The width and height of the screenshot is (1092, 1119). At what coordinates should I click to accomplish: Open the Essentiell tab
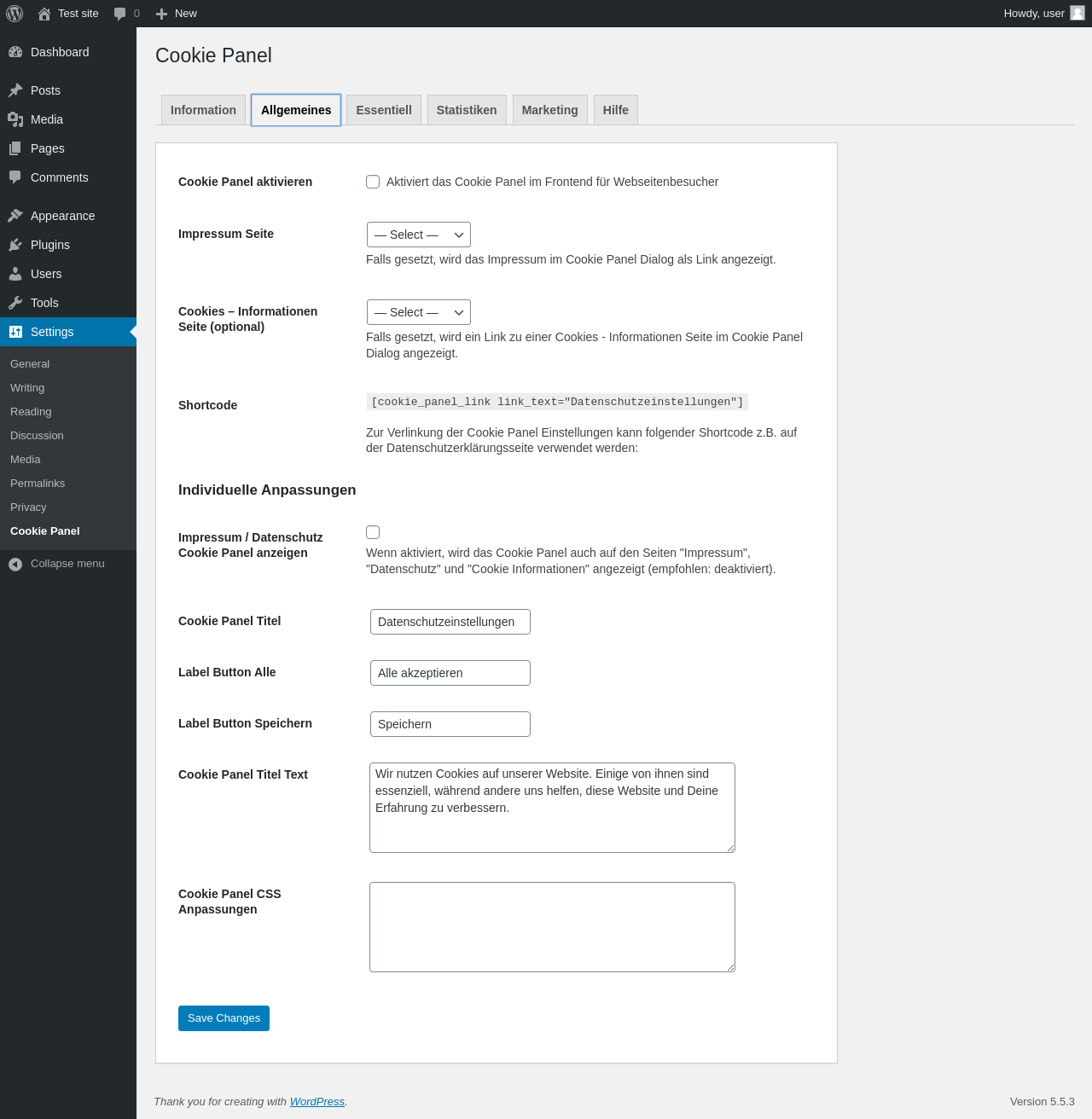384,110
